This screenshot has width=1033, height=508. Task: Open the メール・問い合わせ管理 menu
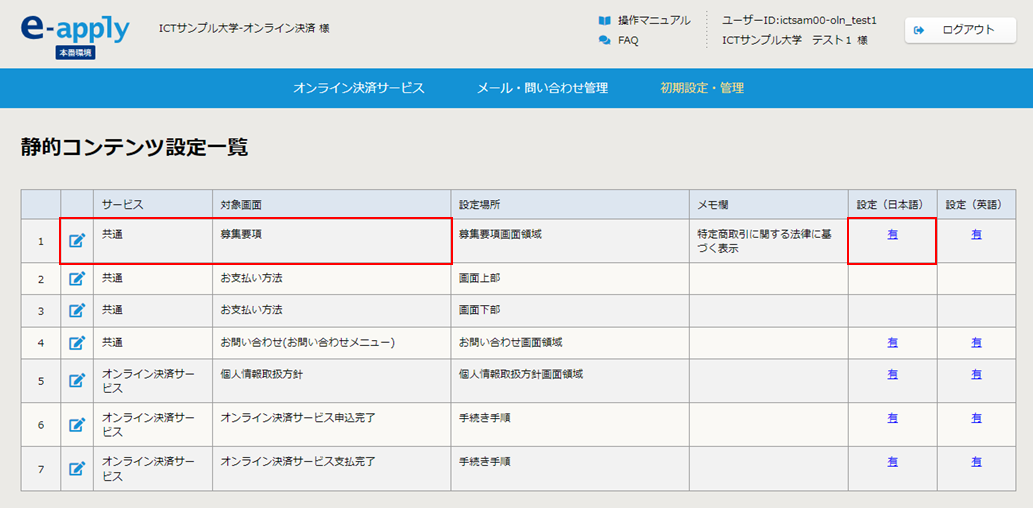542,88
